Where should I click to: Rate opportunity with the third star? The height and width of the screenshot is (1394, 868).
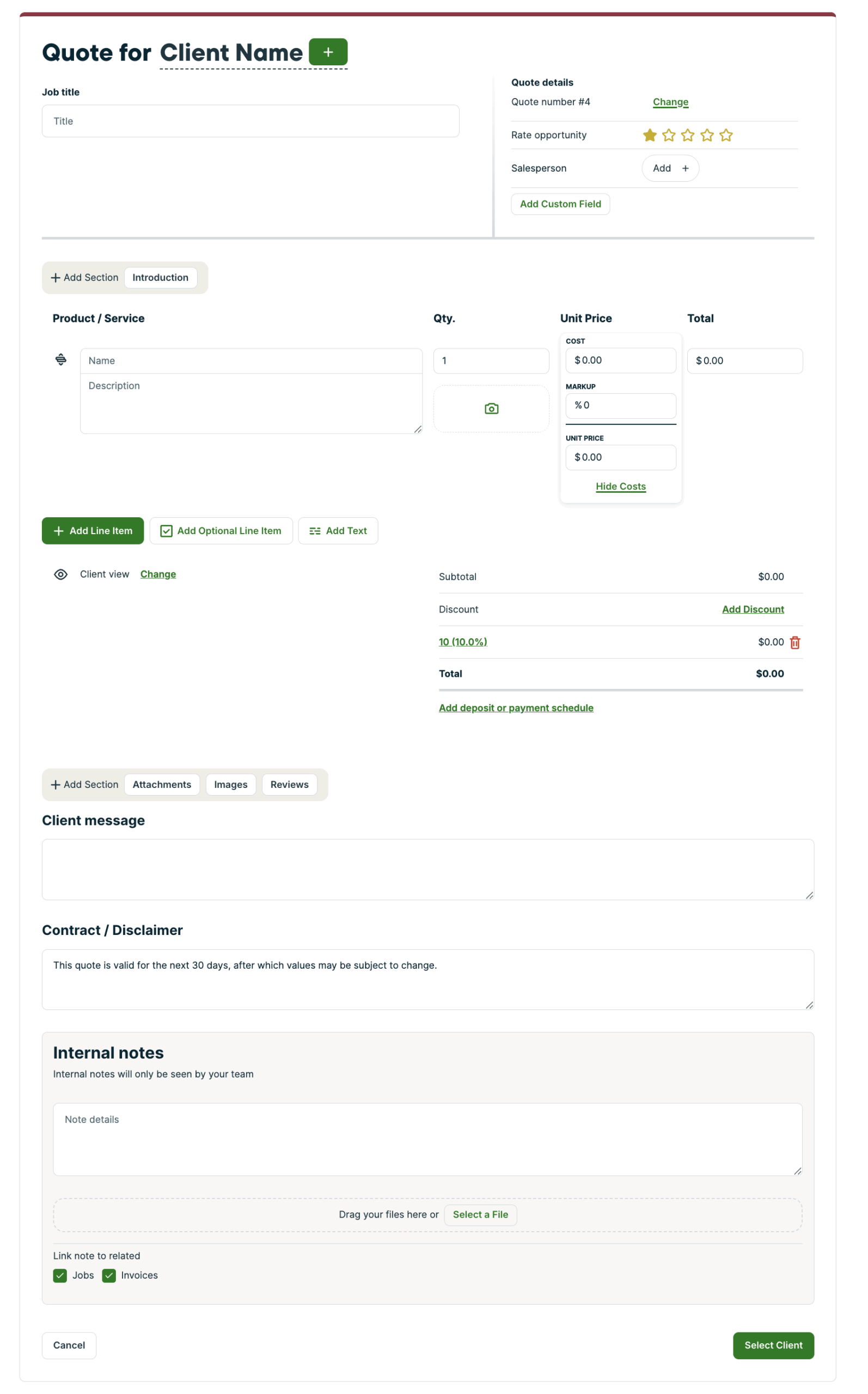pyautogui.click(x=688, y=136)
